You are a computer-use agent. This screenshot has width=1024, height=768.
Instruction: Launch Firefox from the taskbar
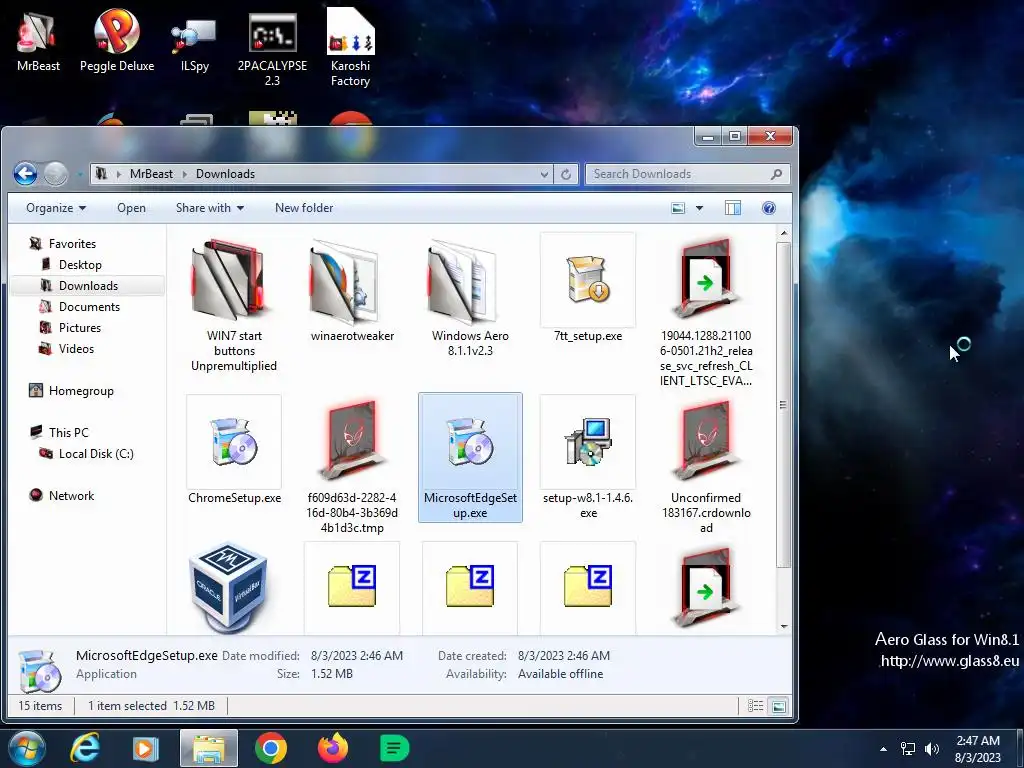click(332, 748)
